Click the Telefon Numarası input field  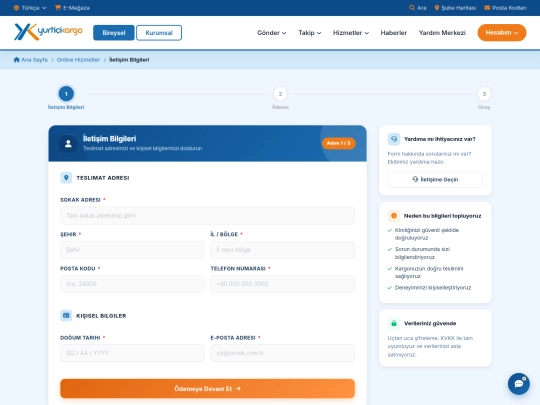[x=282, y=284]
